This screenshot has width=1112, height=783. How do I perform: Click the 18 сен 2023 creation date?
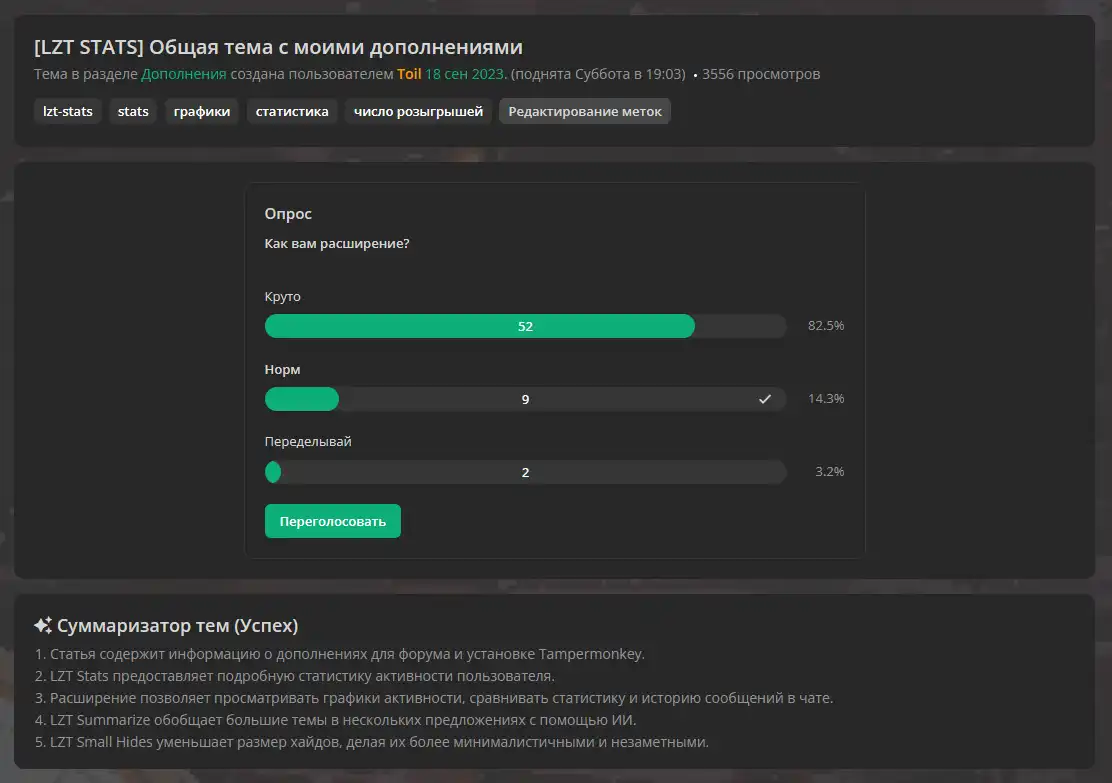(465, 74)
